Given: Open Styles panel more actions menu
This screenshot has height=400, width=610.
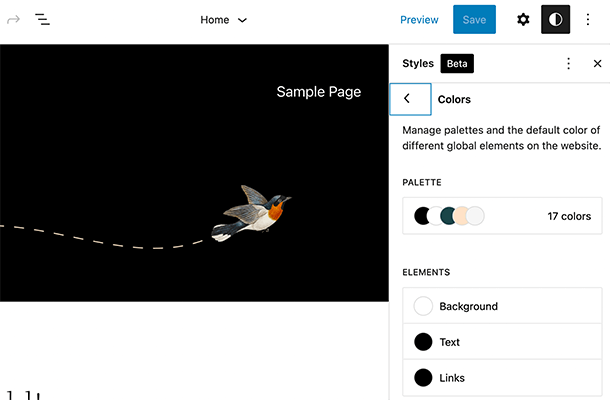Looking at the screenshot, I should [568, 63].
